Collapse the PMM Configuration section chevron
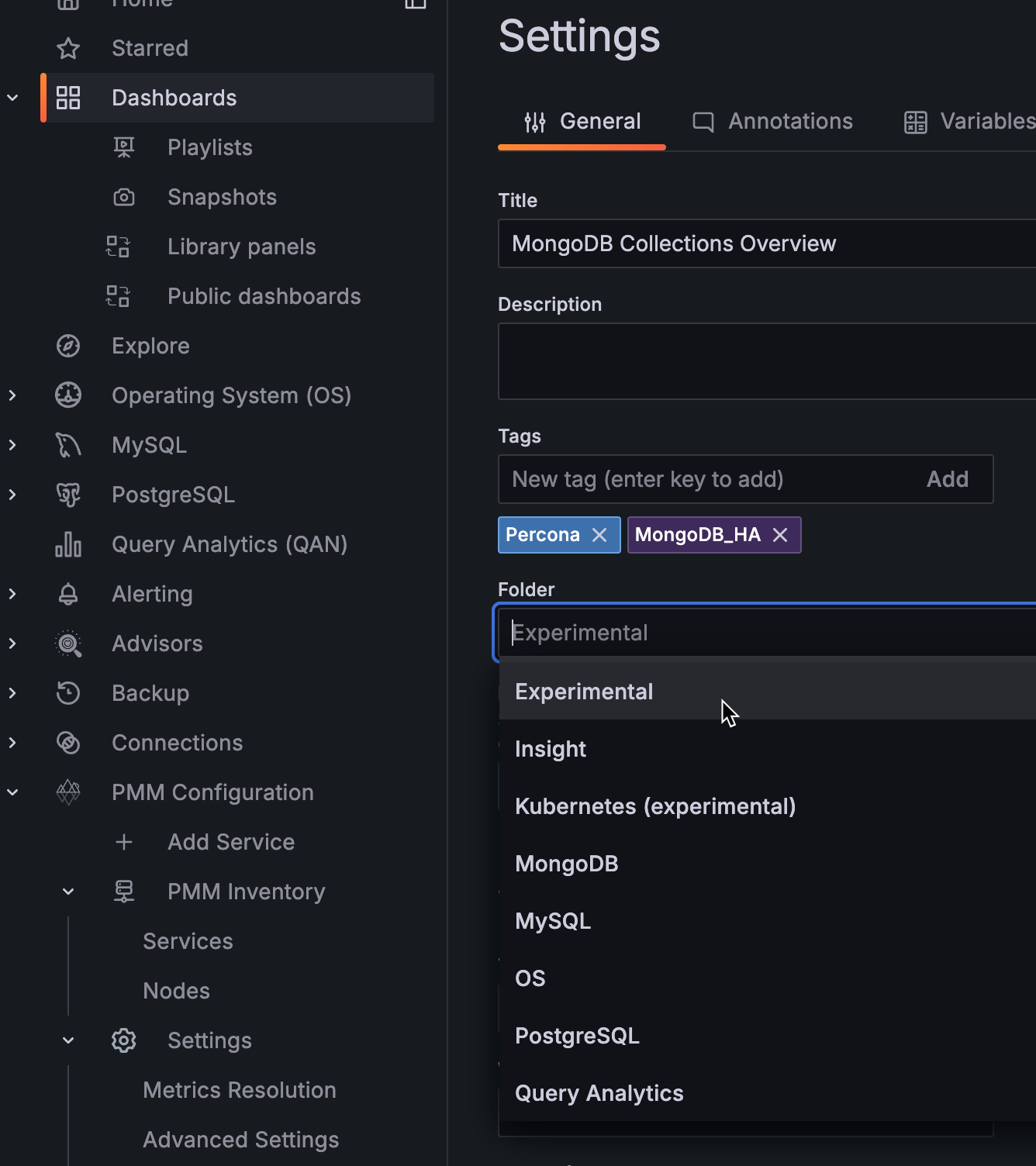Viewport: 1036px width, 1166px height. coord(12,792)
